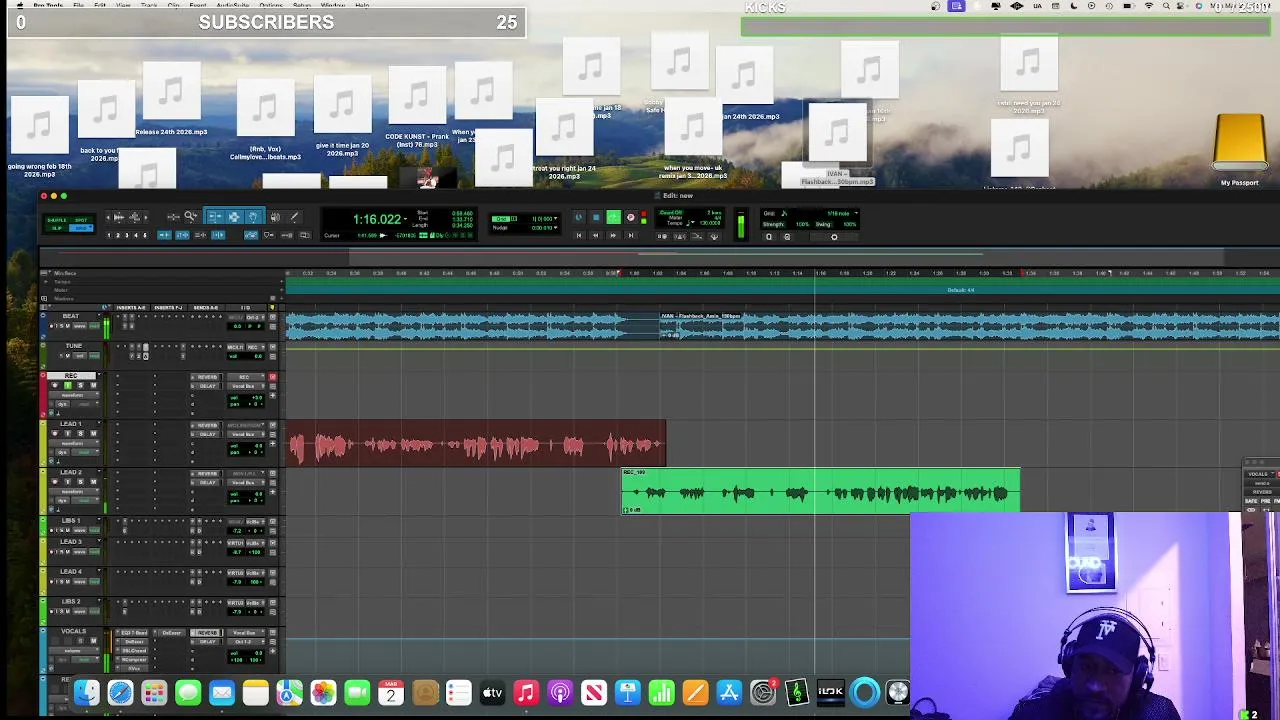Image resolution: width=1280 pixels, height=720 pixels.
Task: Click the Go to End transport button
Action: (631, 235)
